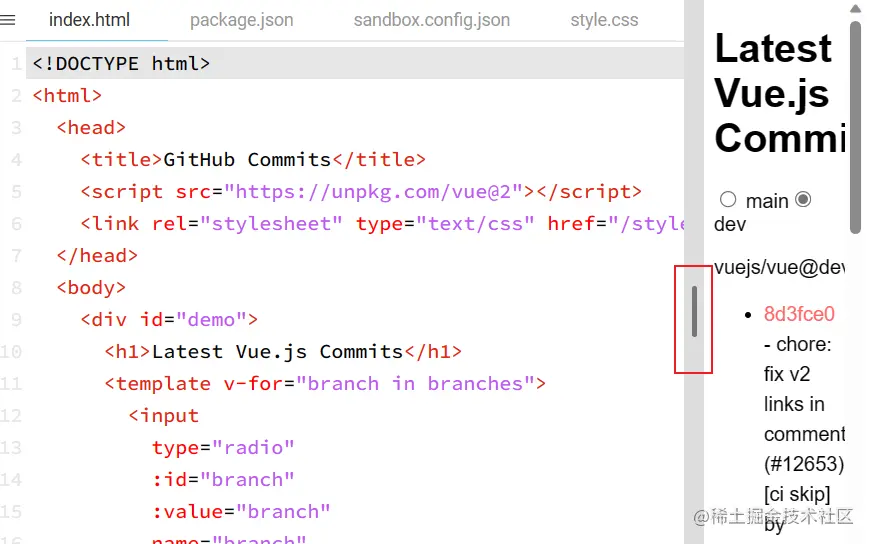Click the div id="demo" line
The image size is (871, 544).
(x=169, y=320)
